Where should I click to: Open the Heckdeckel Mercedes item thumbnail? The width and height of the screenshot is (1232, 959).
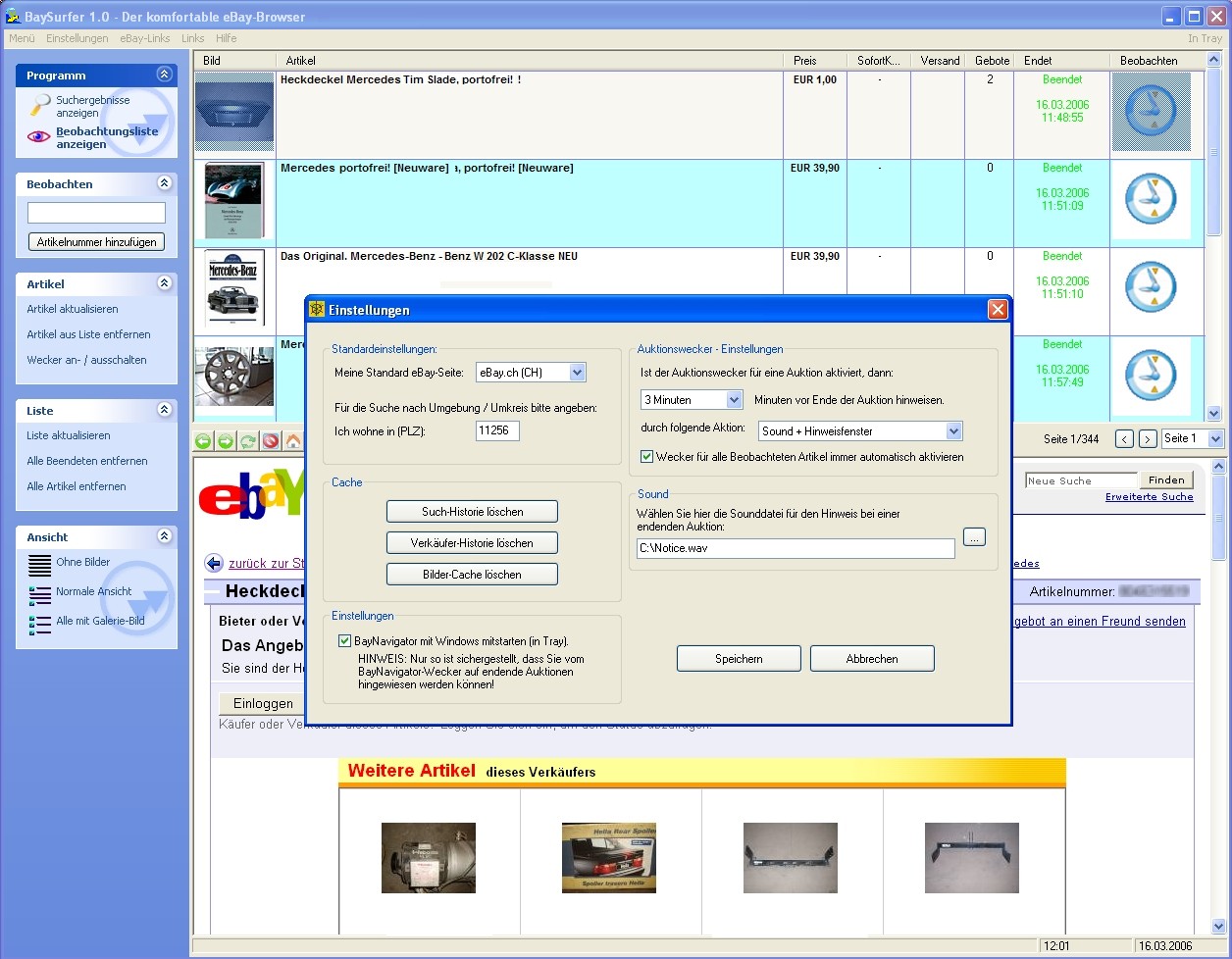234,111
